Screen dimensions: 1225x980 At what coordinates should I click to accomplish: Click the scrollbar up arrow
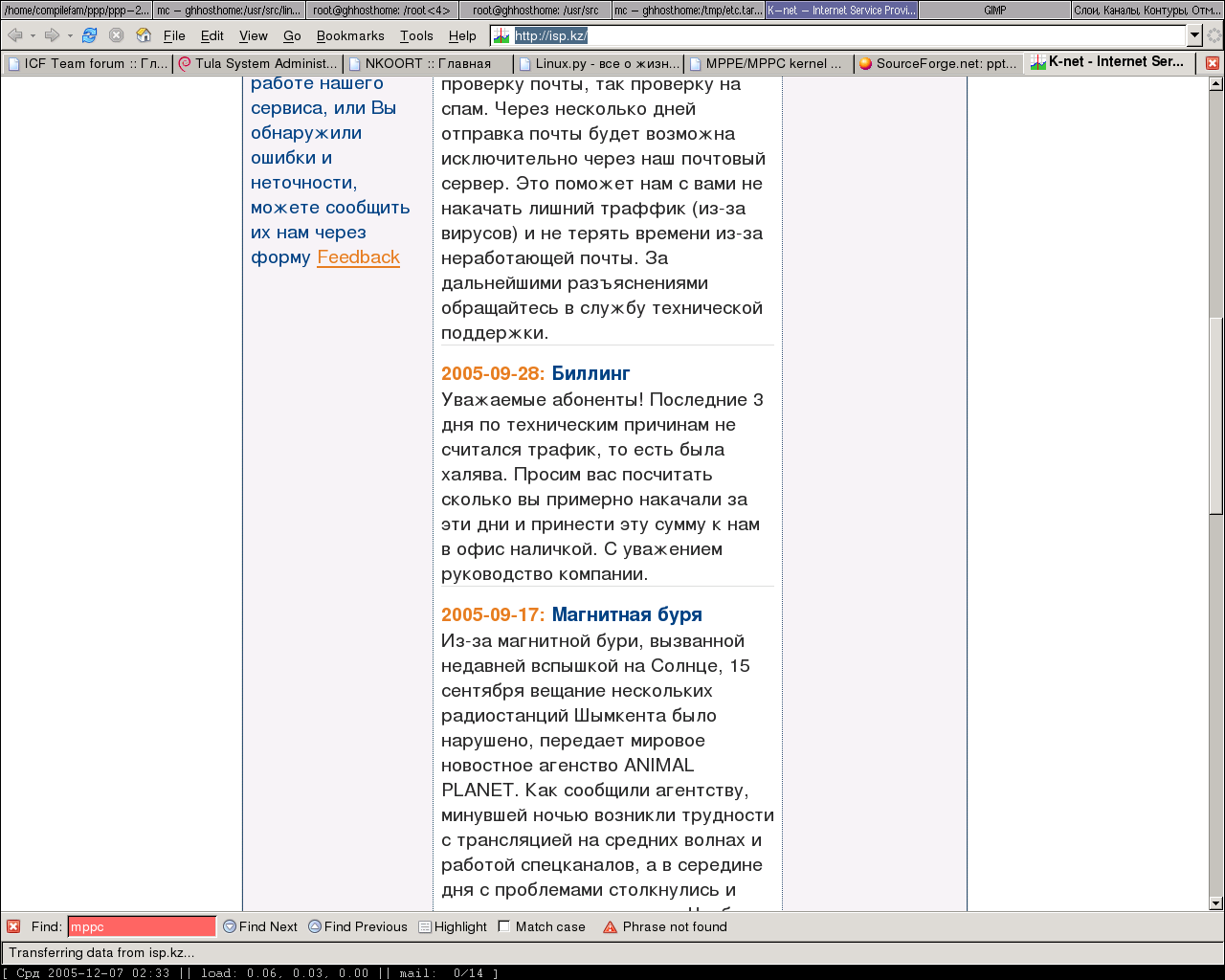pyautogui.click(x=1216, y=84)
